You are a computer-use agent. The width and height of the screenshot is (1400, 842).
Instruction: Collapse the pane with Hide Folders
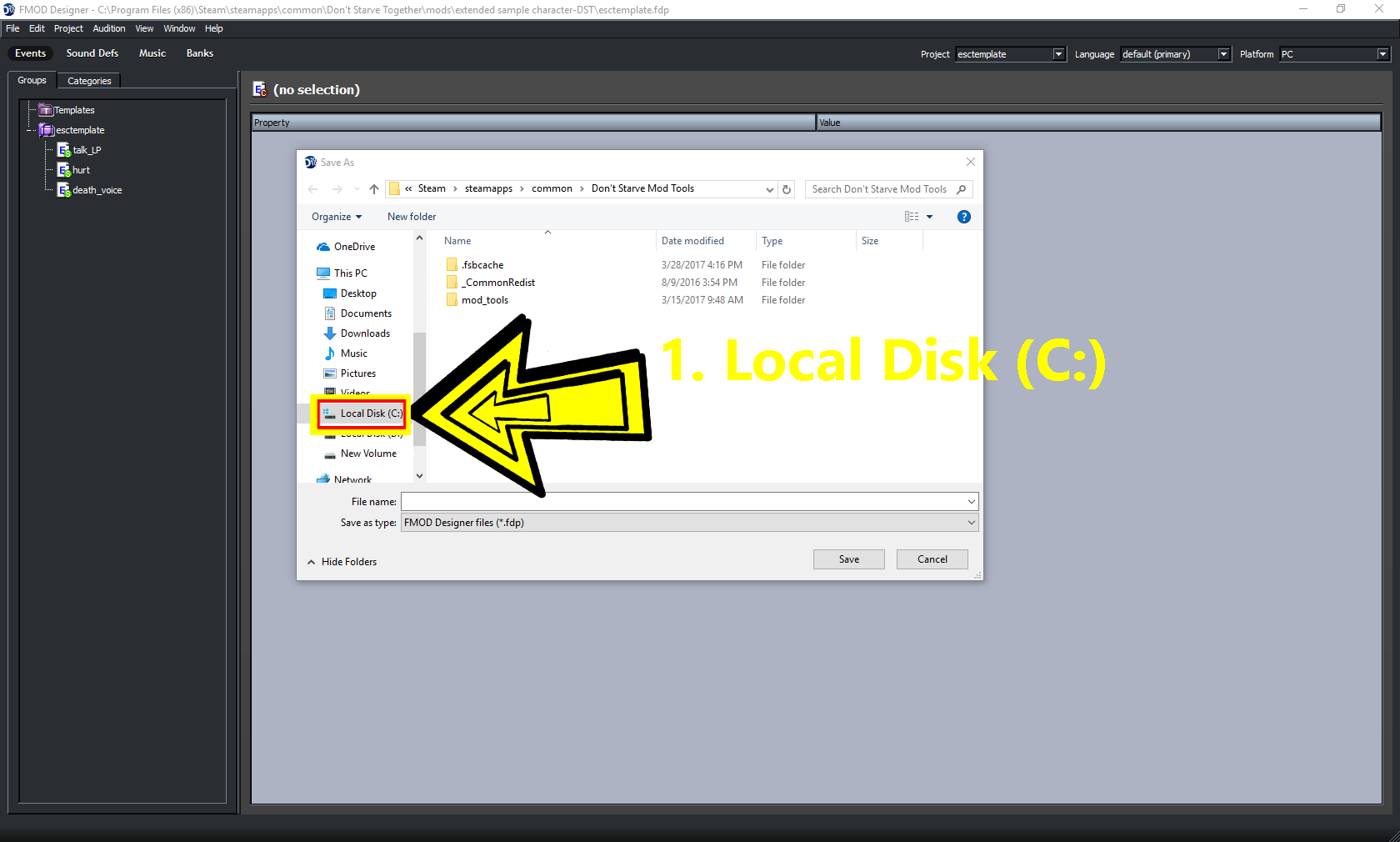click(342, 562)
